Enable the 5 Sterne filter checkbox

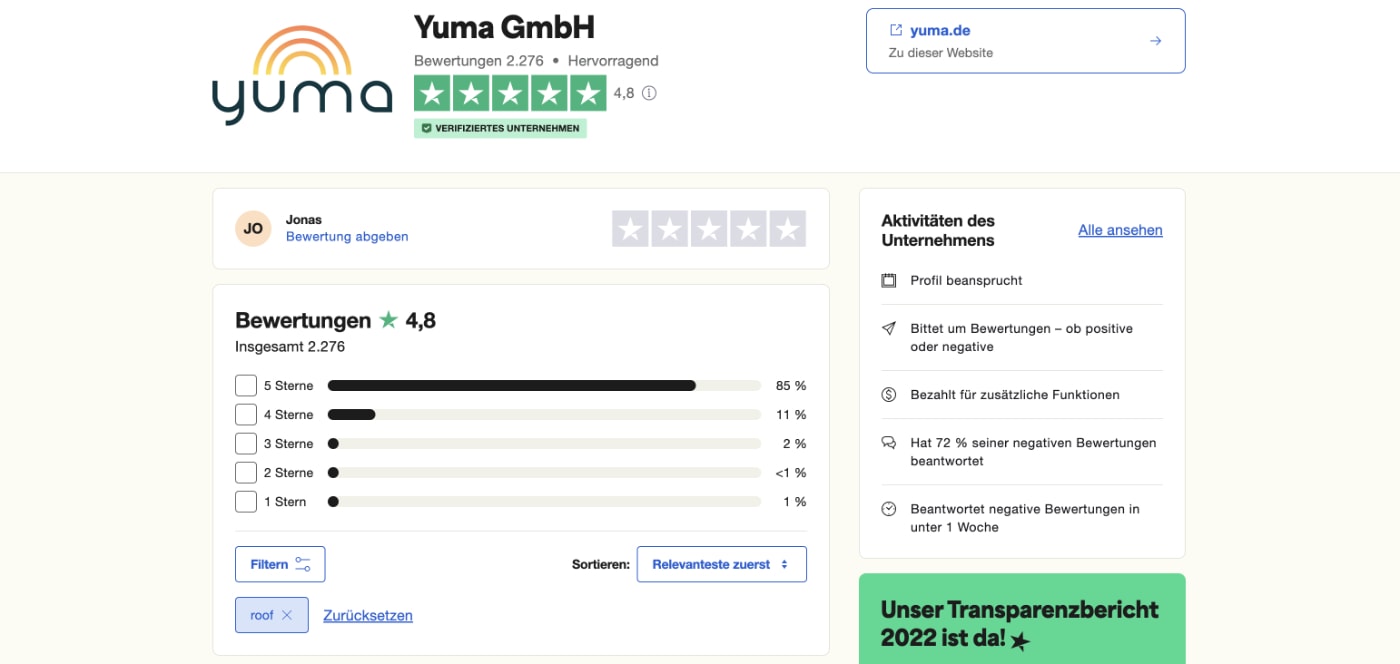(245, 385)
